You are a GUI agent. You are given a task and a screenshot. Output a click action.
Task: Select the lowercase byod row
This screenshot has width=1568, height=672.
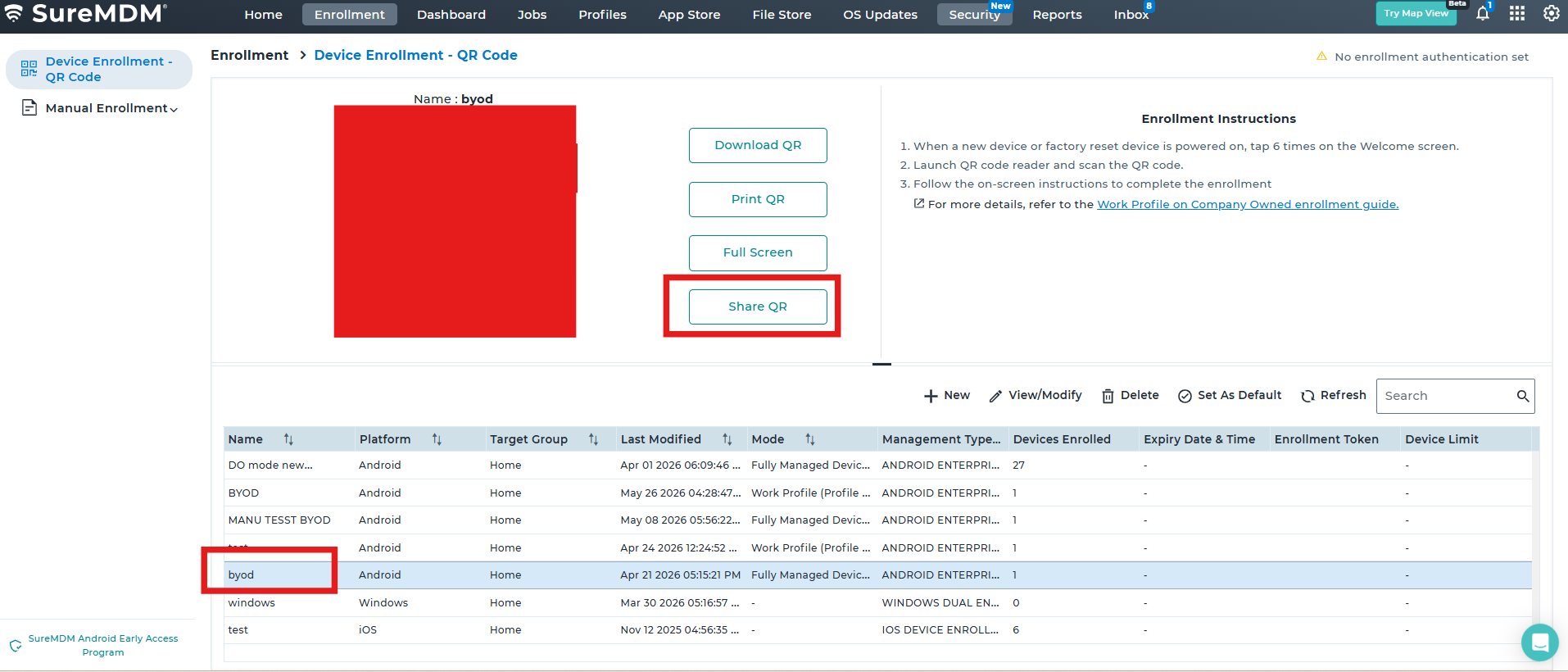[x=877, y=574]
